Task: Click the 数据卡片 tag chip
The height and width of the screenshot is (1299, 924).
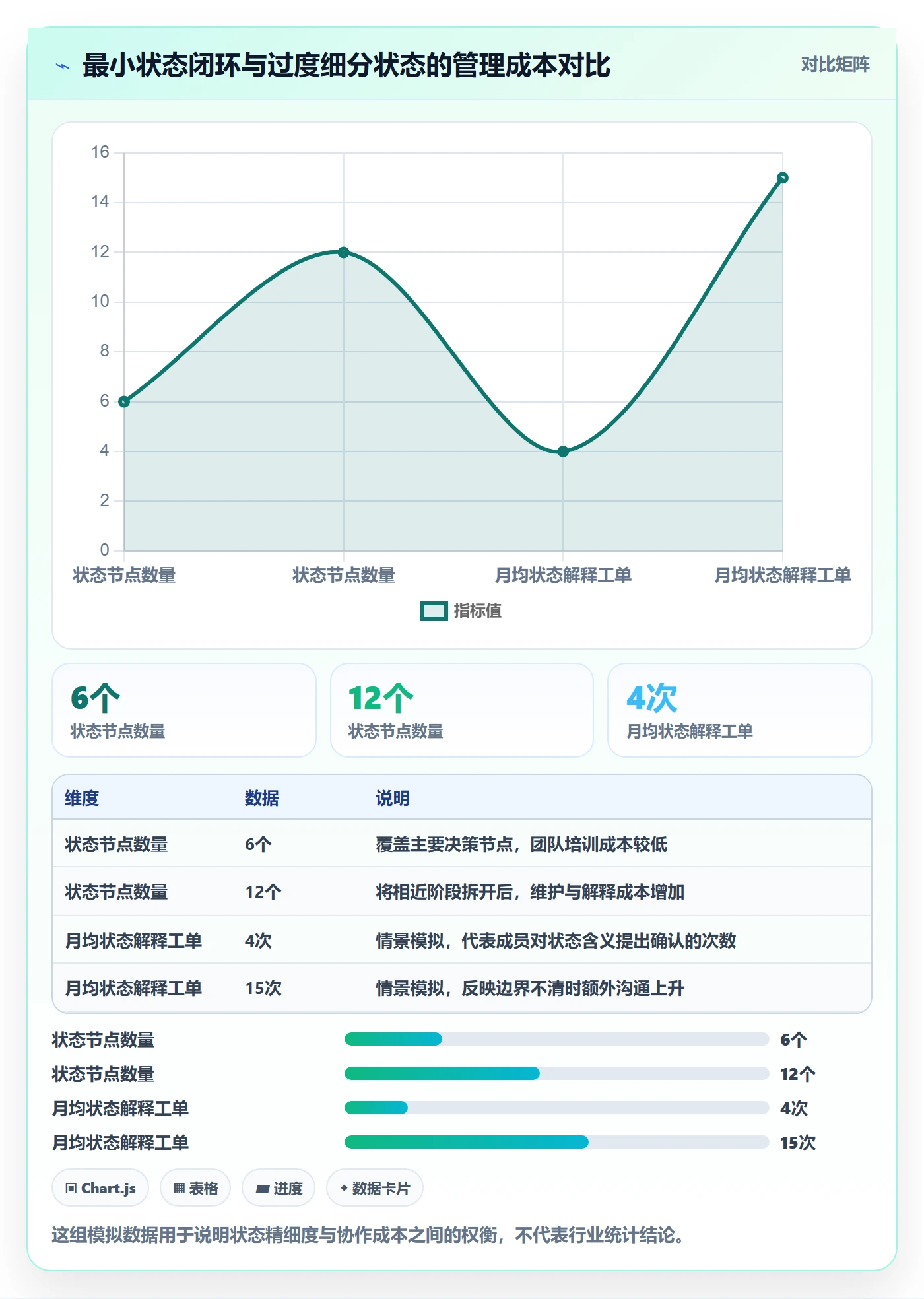Action: point(375,1188)
